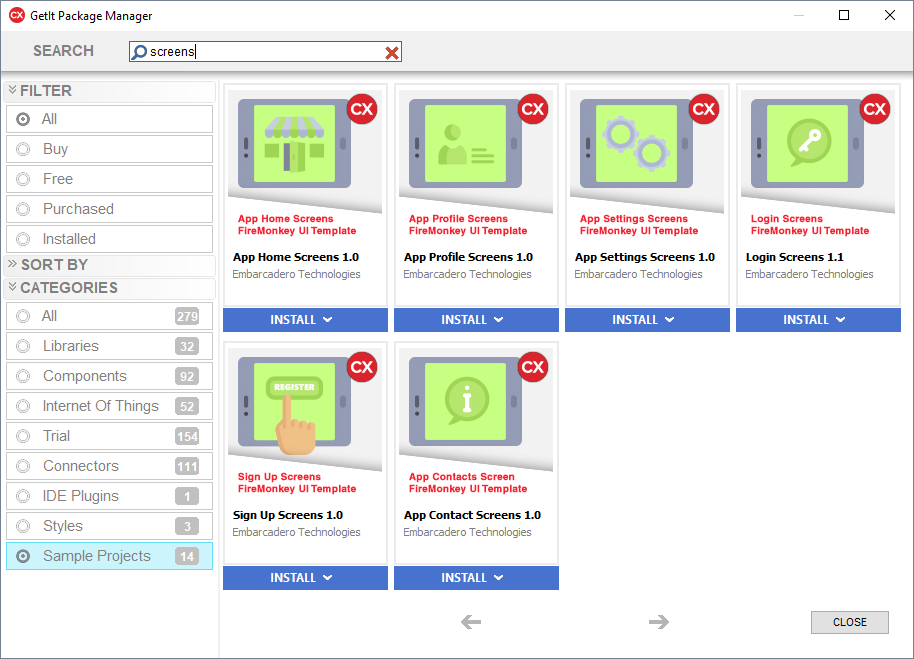Collapse the CATEGORIES section
This screenshot has width=914, height=659.
[x=110, y=288]
